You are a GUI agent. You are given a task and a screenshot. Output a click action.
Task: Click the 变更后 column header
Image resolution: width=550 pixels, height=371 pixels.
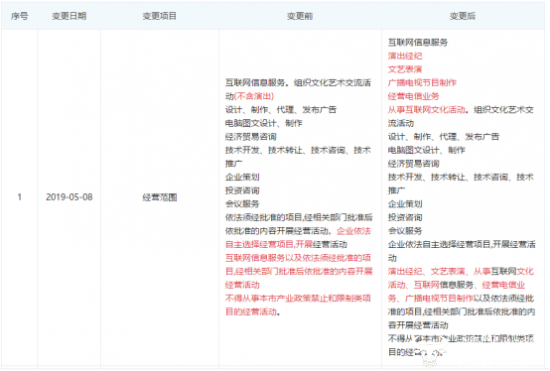pyautogui.click(x=462, y=16)
